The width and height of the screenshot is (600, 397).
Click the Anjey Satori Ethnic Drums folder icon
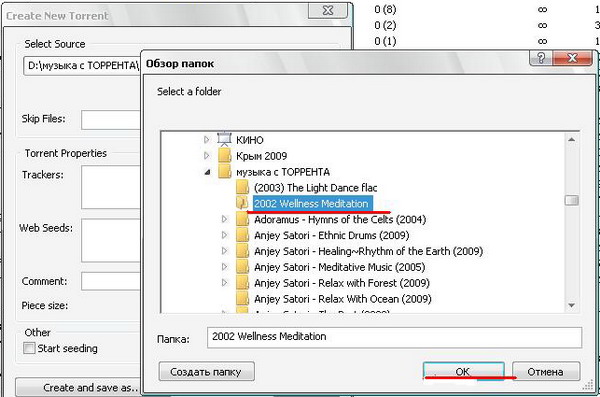click(243, 235)
